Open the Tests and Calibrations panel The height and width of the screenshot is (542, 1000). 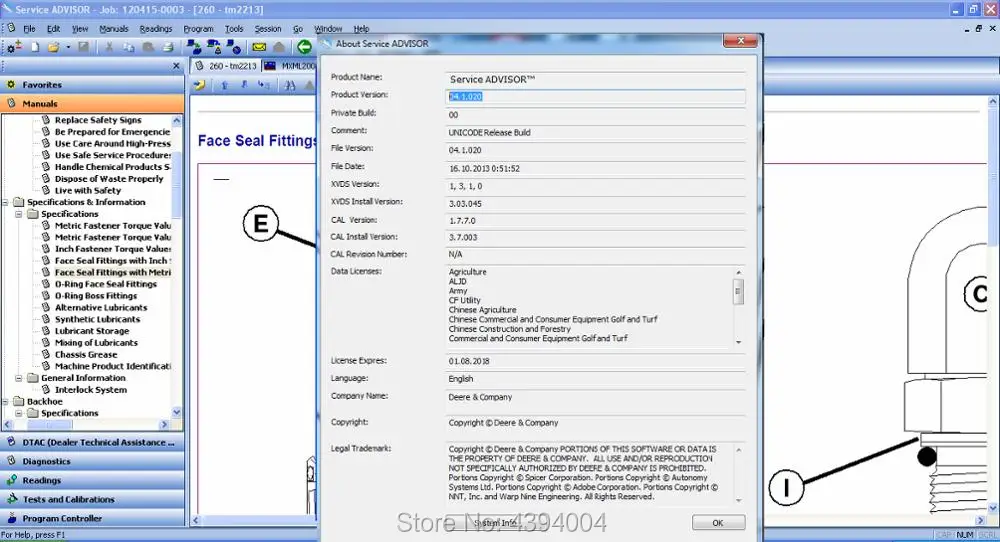click(92, 499)
